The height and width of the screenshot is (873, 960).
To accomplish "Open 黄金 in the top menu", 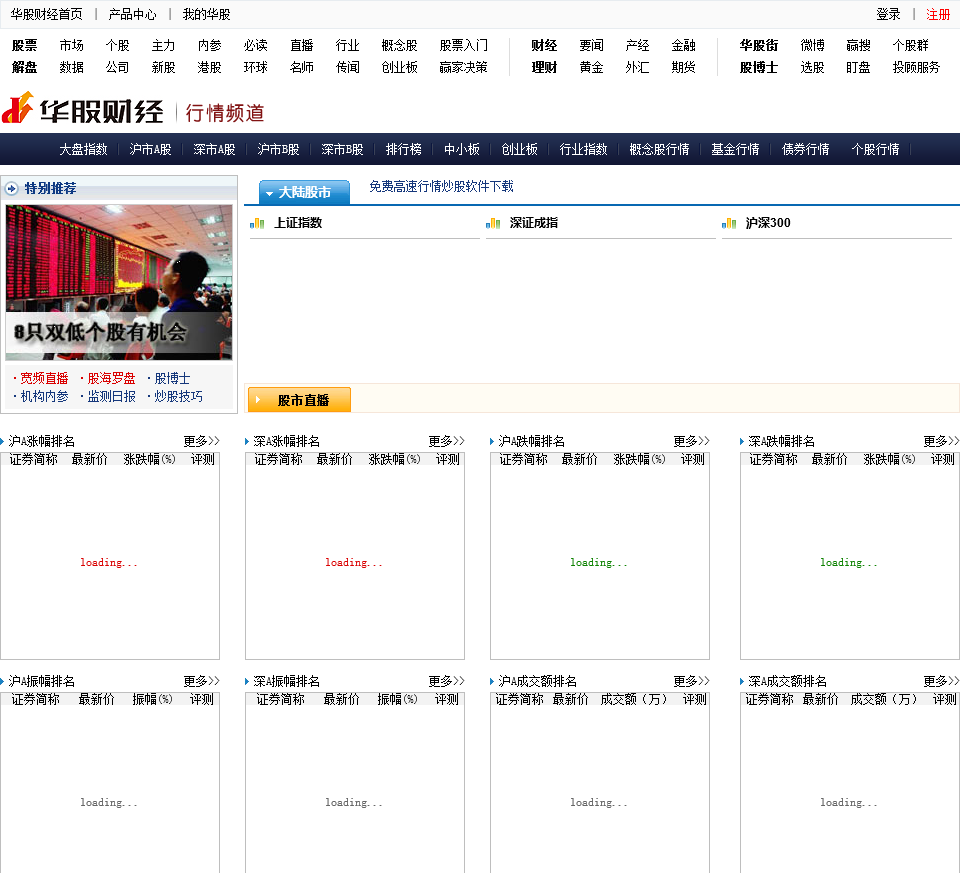I will tap(591, 67).
